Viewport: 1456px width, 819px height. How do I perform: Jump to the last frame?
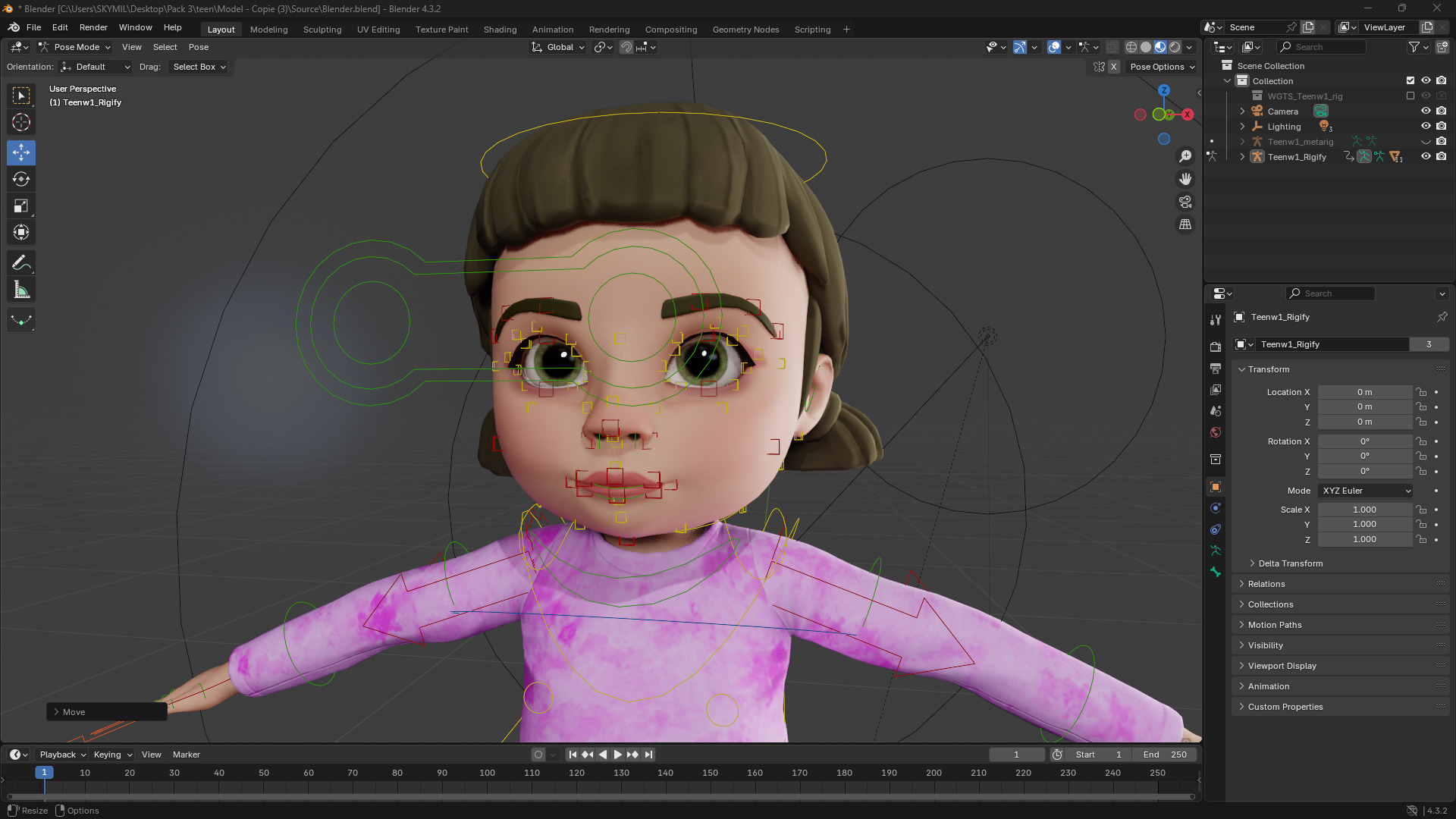tap(648, 755)
